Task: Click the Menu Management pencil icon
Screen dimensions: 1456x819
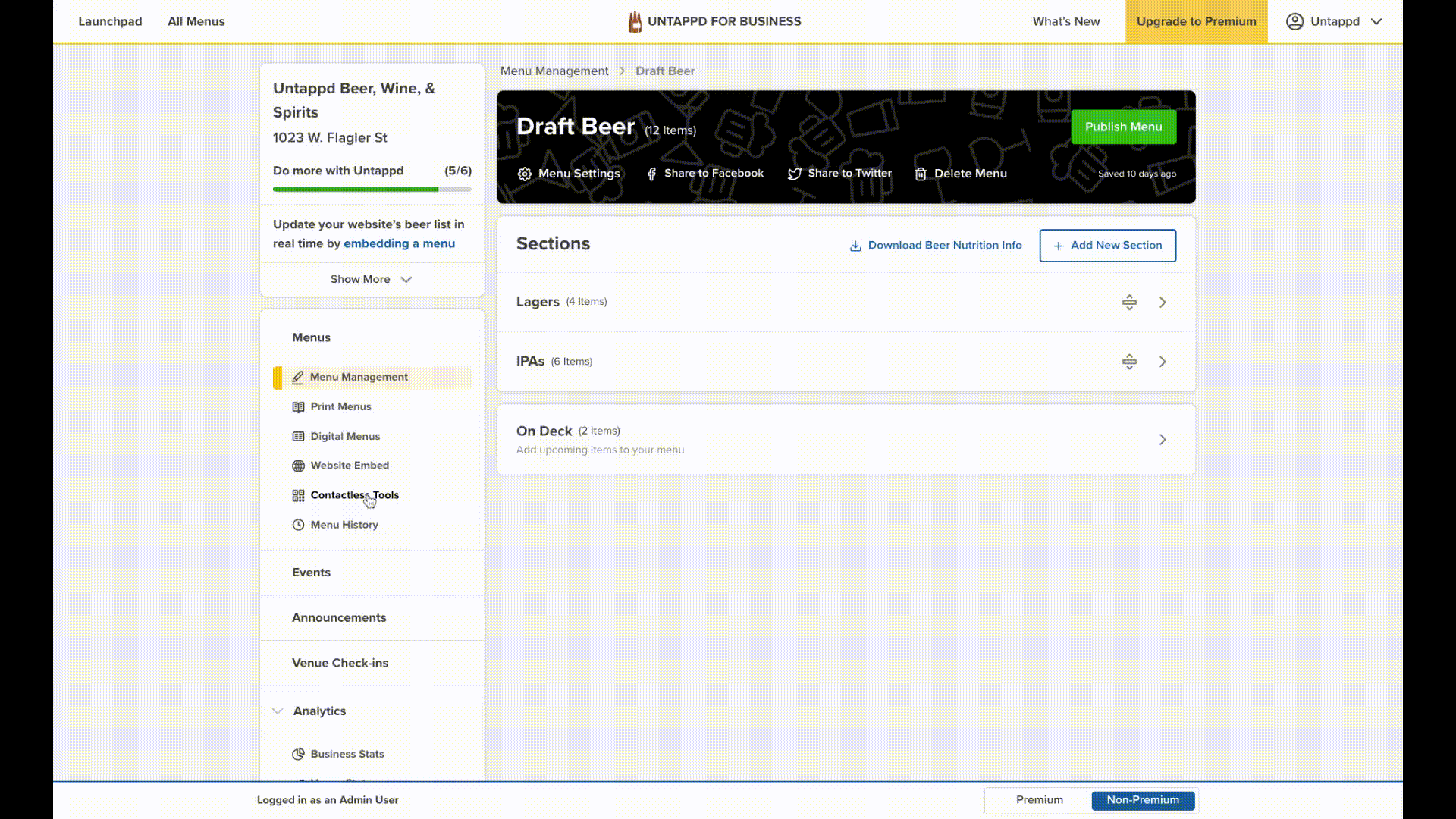Action: click(x=298, y=378)
